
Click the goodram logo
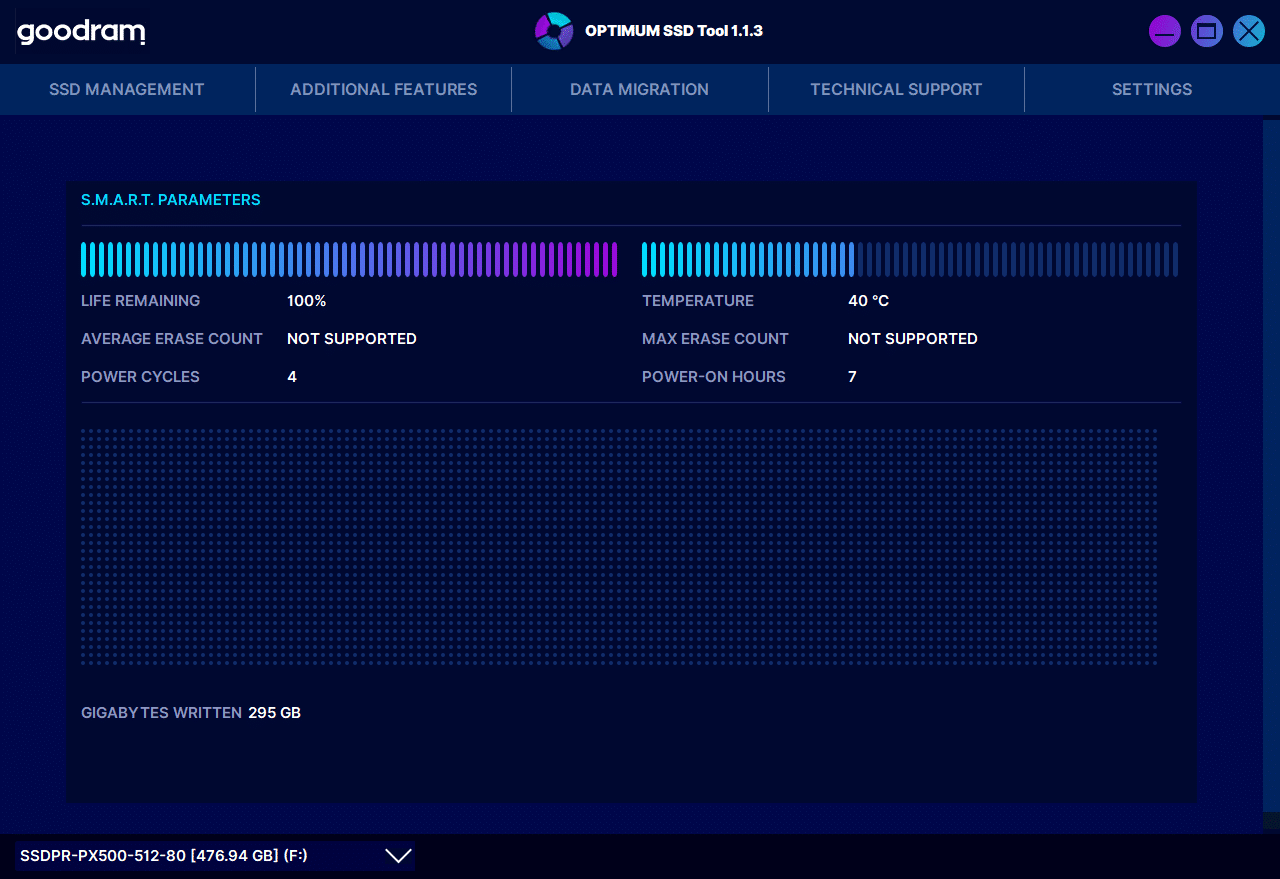tap(81, 32)
